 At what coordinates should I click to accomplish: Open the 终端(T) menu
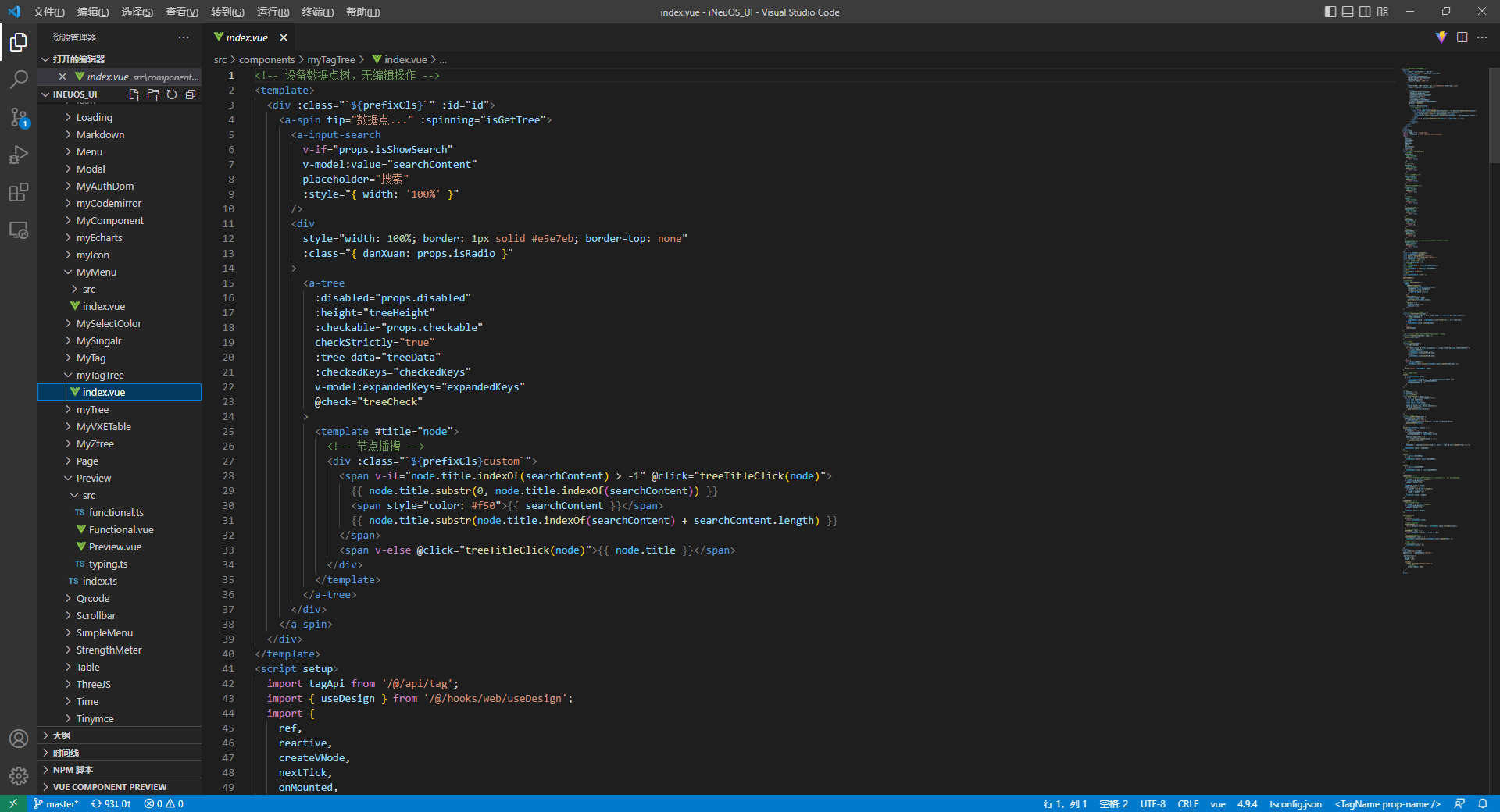pyautogui.click(x=317, y=12)
